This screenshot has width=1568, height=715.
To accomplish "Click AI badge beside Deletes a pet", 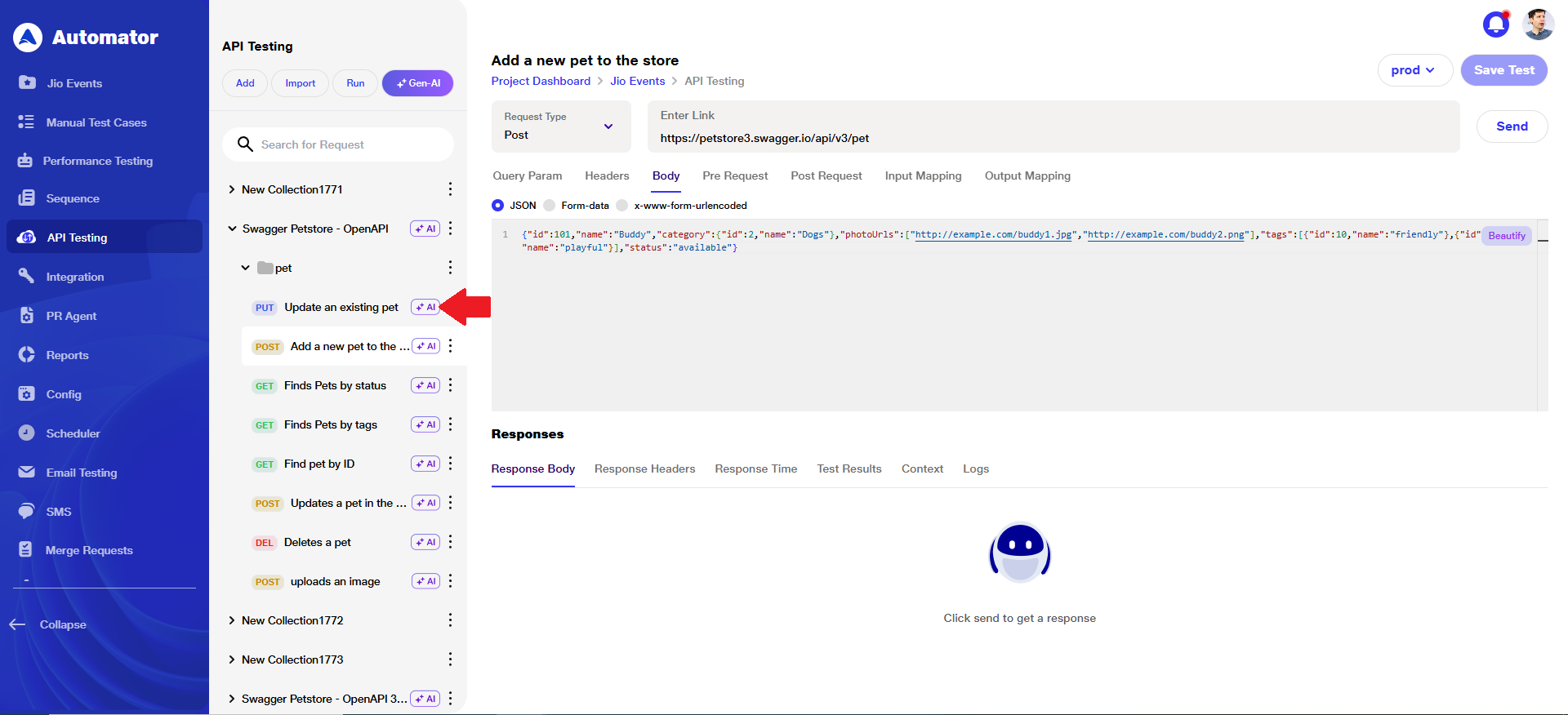I will [425, 542].
